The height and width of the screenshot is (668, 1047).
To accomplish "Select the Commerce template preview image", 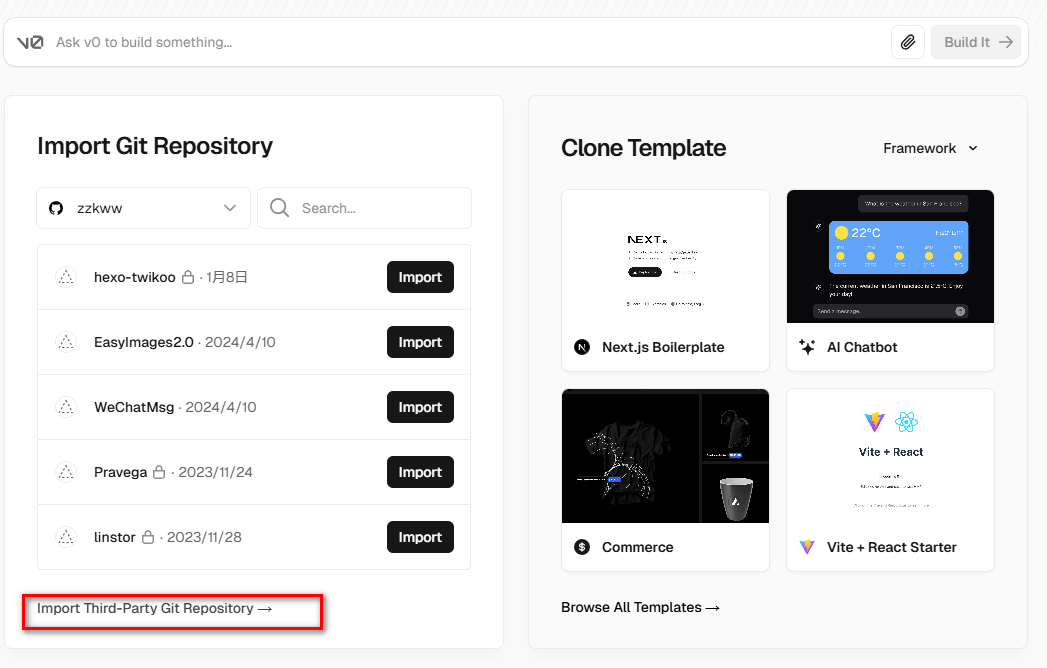I will click(665, 456).
